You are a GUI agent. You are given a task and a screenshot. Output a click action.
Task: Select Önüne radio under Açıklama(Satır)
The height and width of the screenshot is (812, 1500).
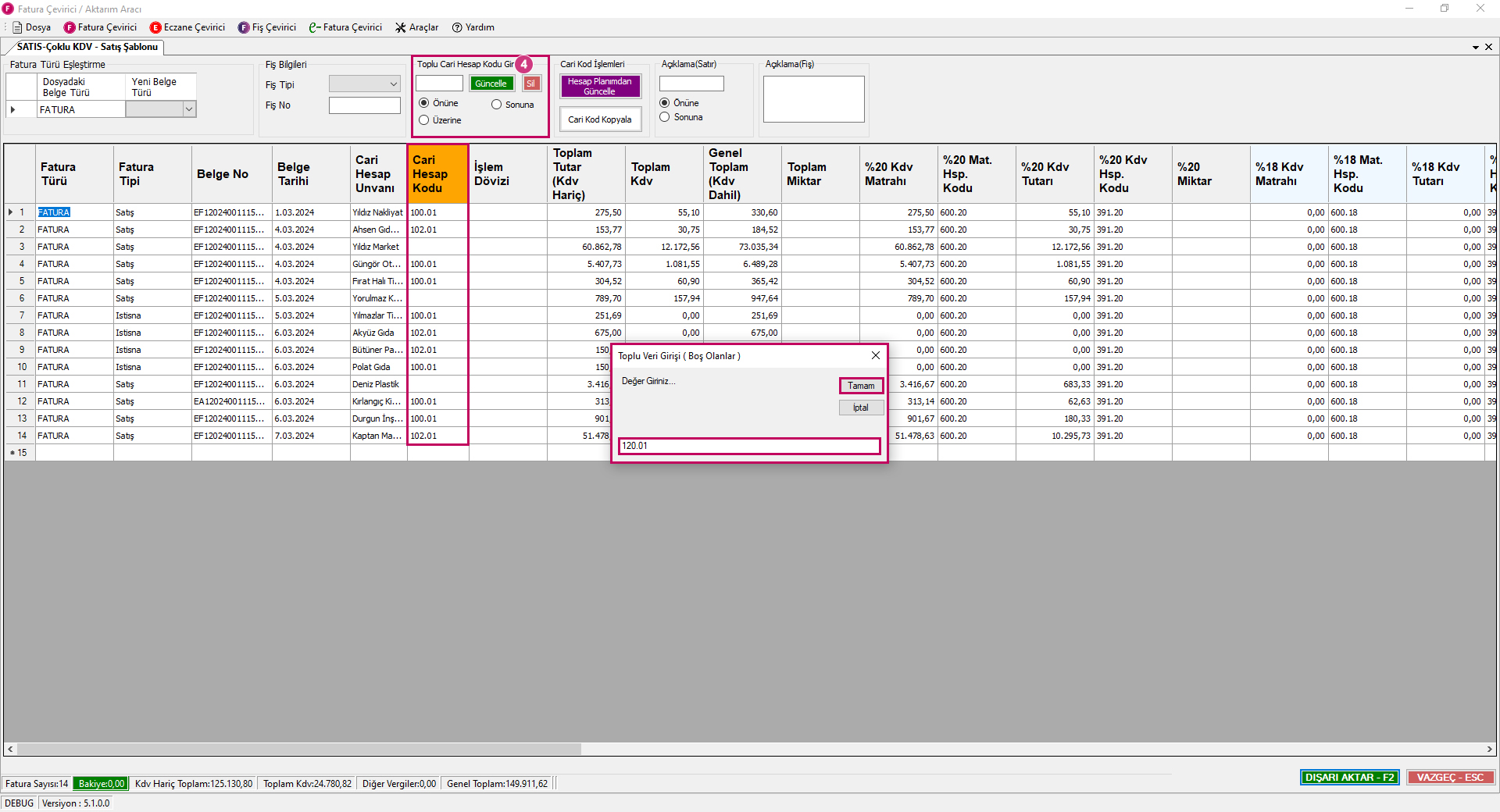(x=665, y=103)
